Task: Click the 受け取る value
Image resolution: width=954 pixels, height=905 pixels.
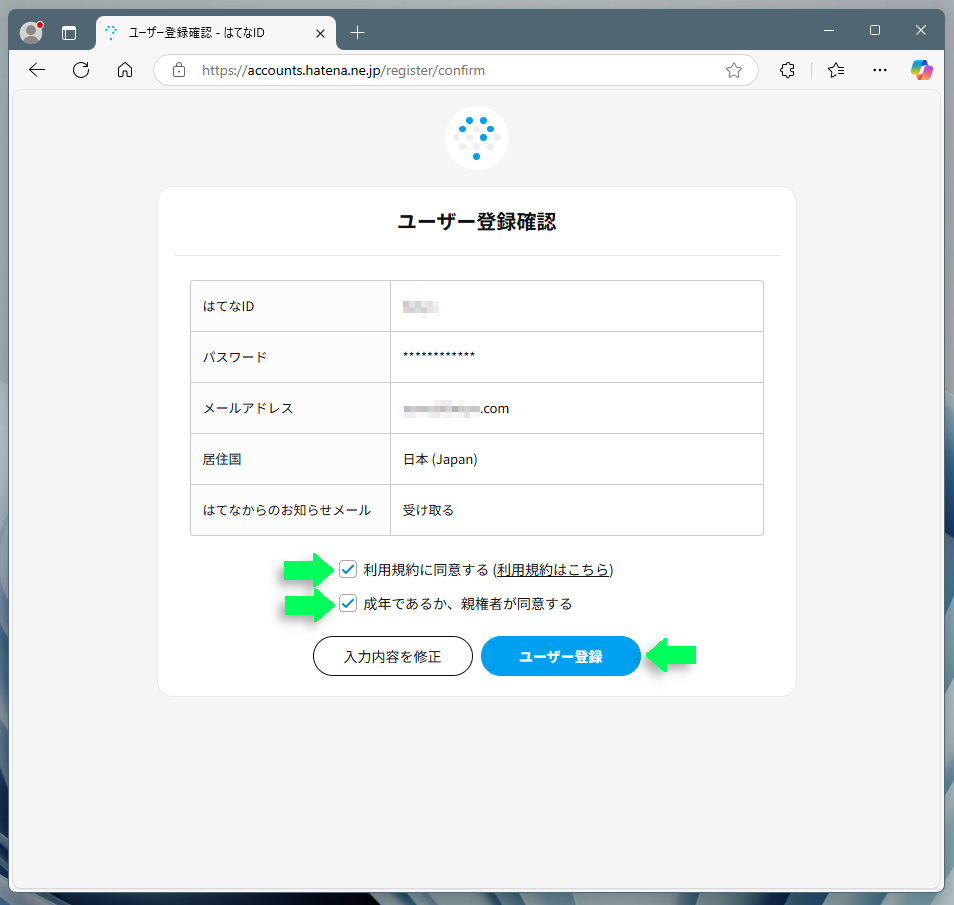Action: (x=428, y=510)
